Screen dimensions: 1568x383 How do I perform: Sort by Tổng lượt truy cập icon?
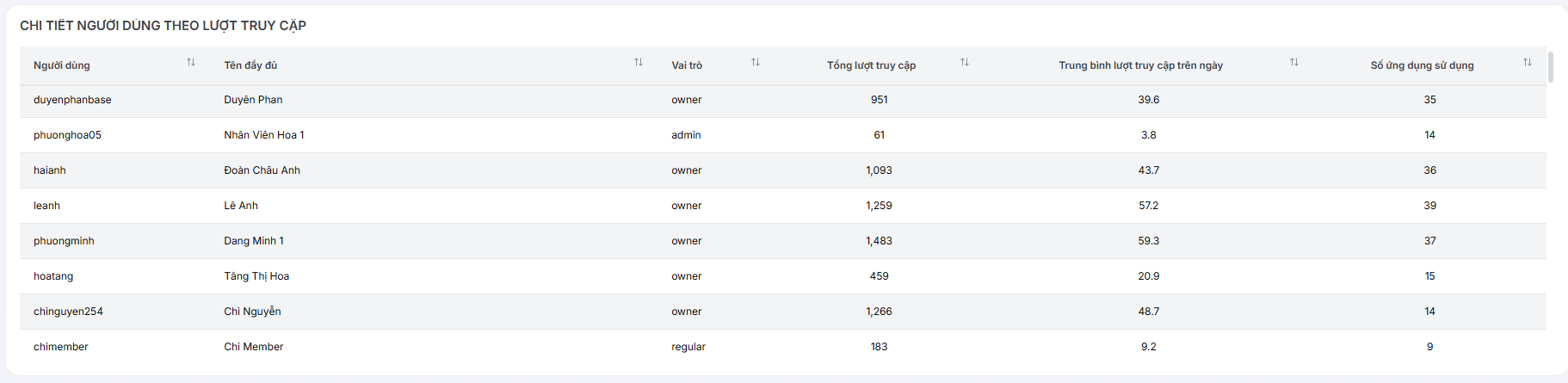pos(965,62)
